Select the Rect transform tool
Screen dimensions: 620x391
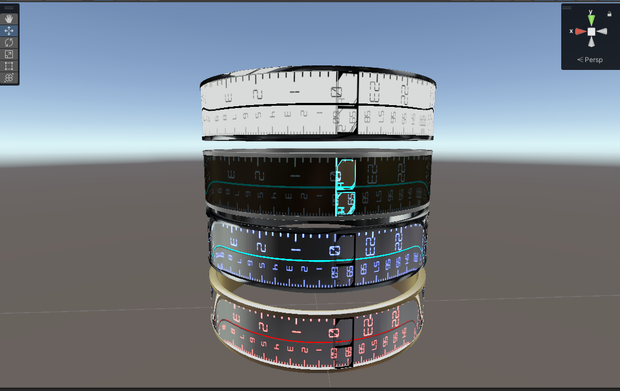9,66
